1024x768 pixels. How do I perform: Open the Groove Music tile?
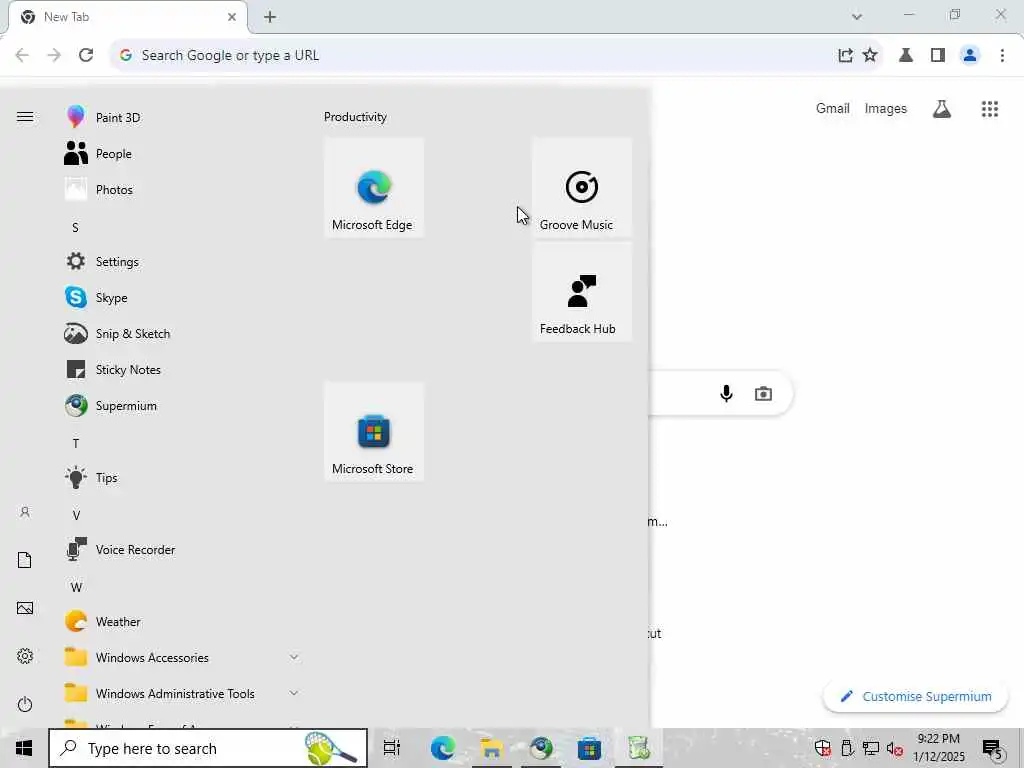click(582, 187)
